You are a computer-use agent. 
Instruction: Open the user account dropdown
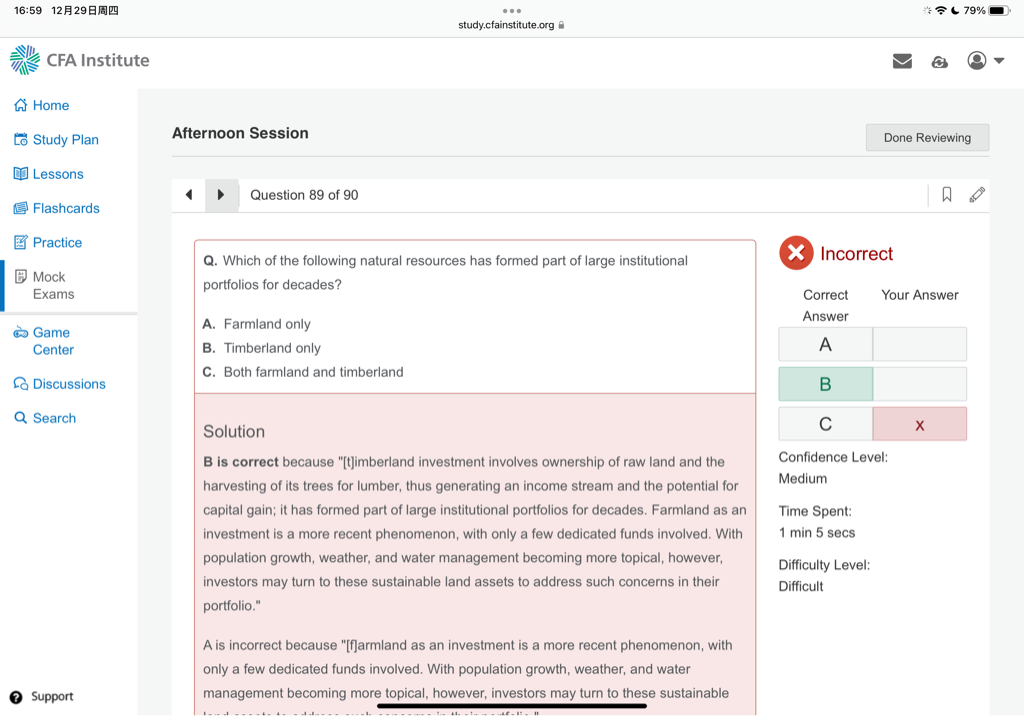click(x=985, y=61)
